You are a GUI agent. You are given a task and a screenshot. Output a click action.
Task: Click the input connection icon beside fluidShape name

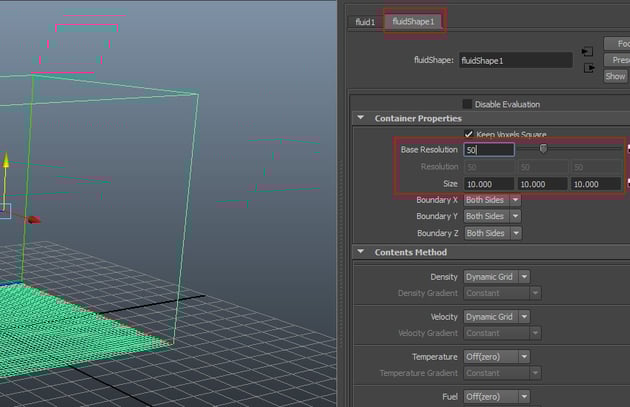coord(587,49)
